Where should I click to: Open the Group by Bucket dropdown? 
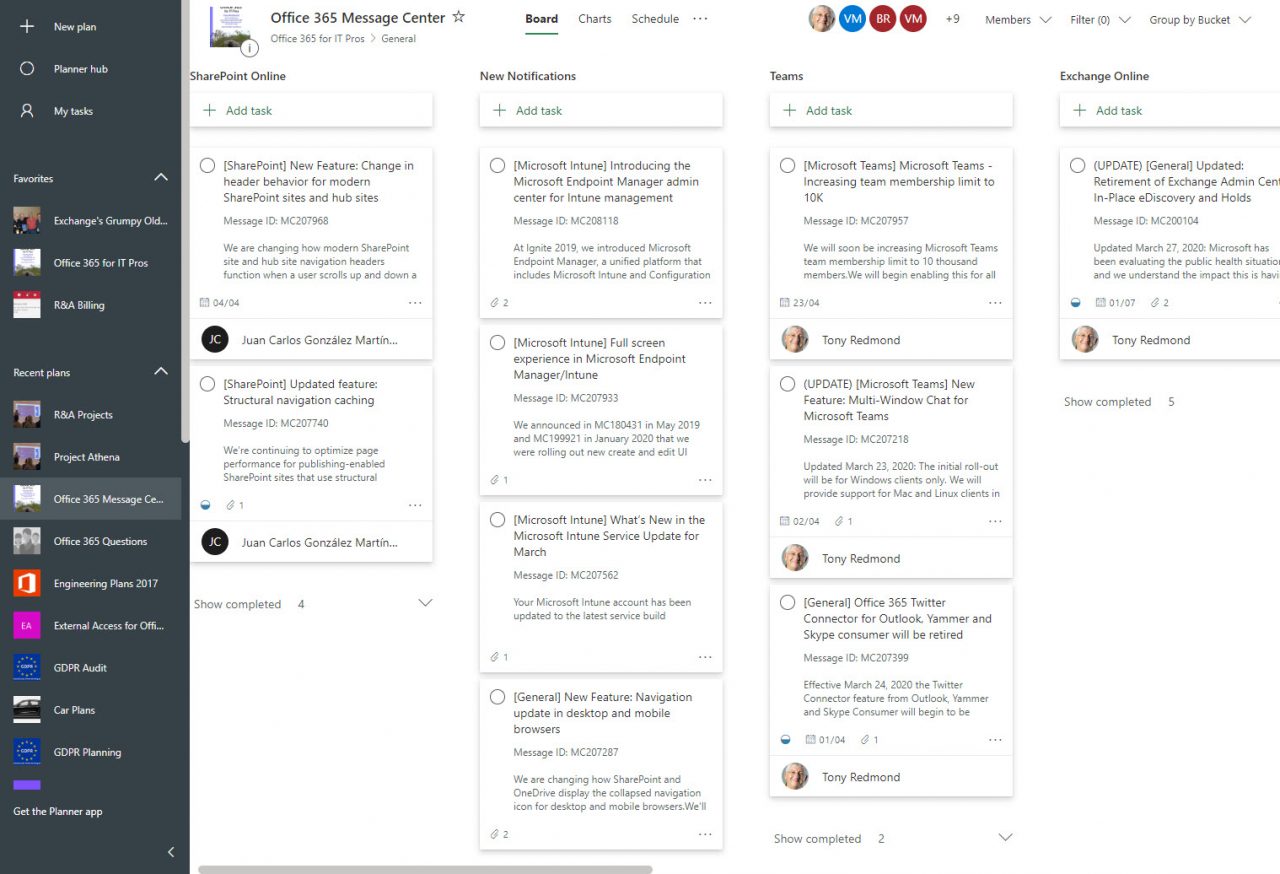[1200, 19]
